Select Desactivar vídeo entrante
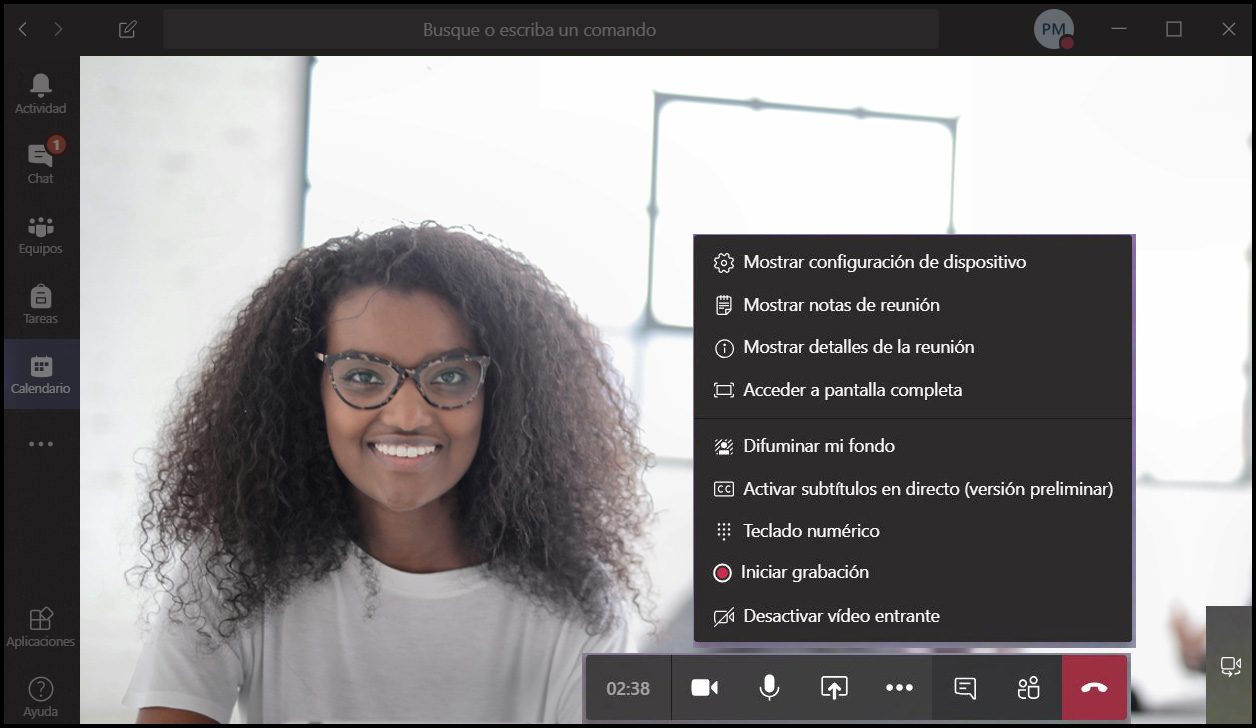 tap(841, 616)
